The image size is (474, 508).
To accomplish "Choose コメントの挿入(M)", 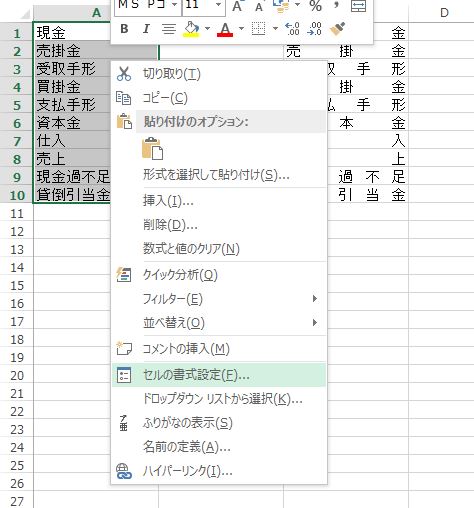I will pyautogui.click(x=219, y=349).
